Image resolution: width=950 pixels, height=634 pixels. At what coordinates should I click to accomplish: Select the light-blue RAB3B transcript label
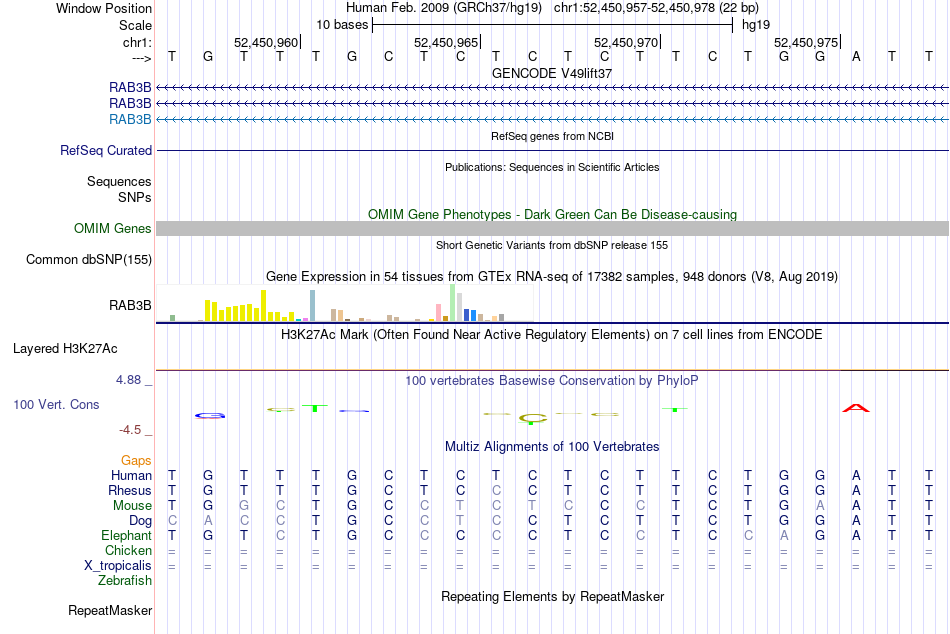tap(130, 119)
